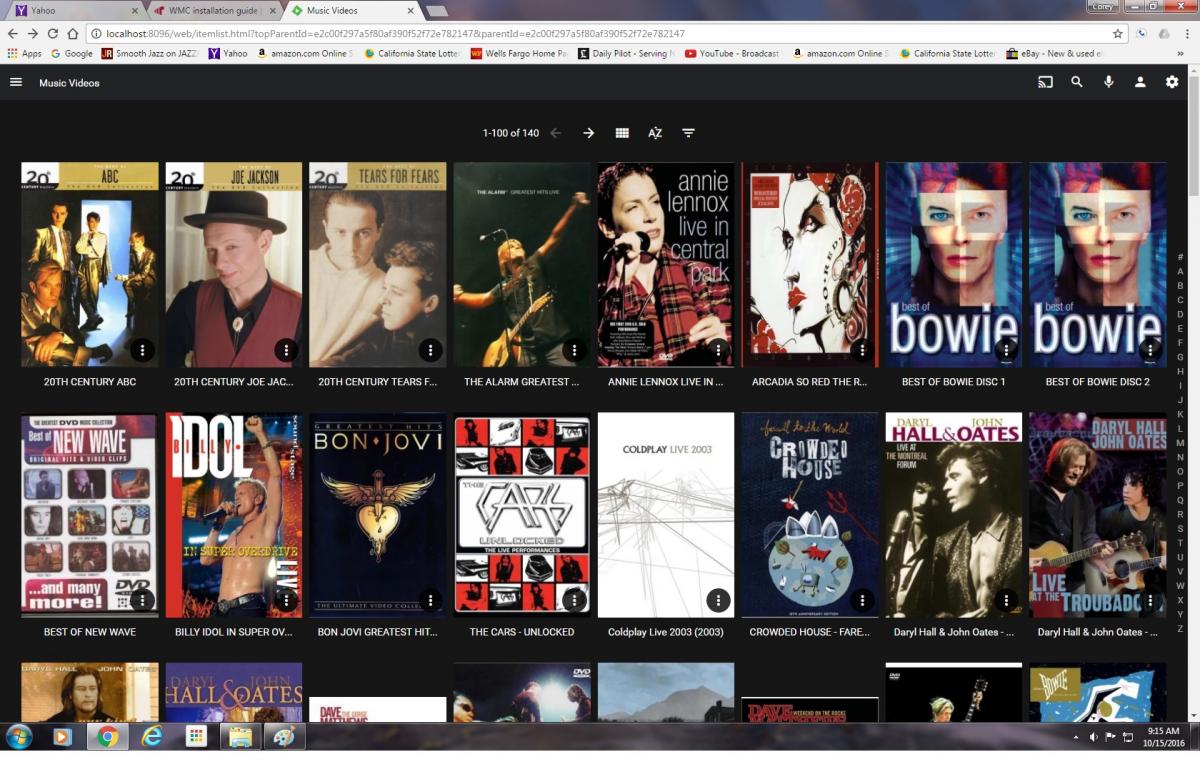Open Windows Explorer folder from taskbar

[240, 737]
